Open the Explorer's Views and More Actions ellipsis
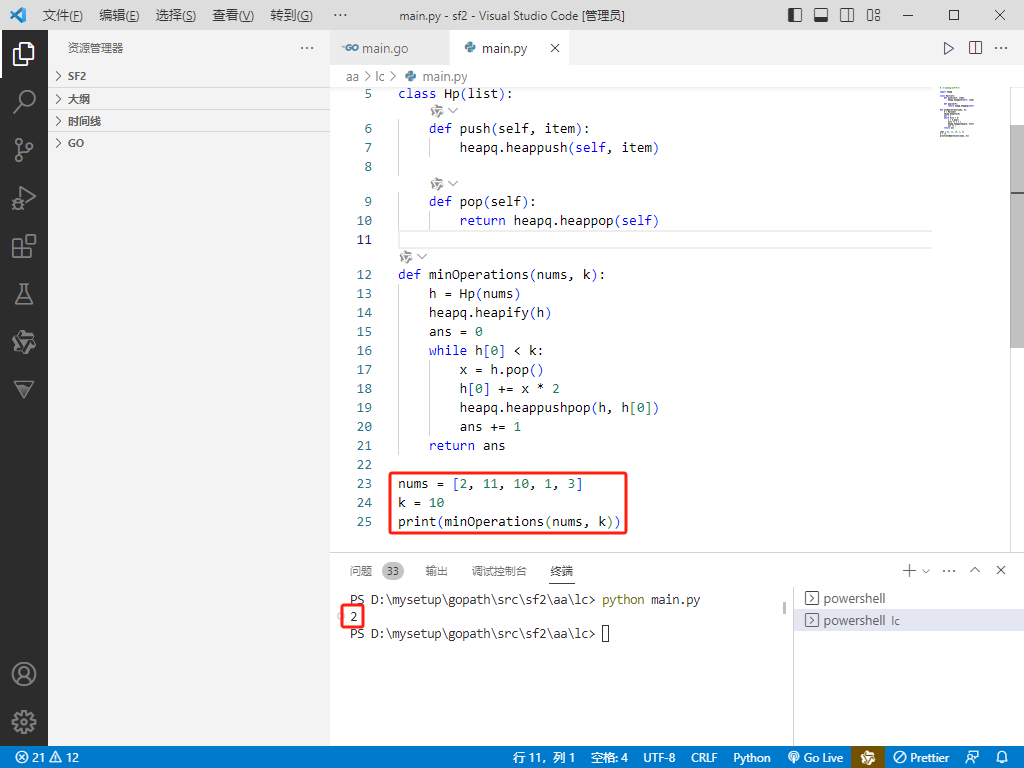The image size is (1024, 768). 307,48
